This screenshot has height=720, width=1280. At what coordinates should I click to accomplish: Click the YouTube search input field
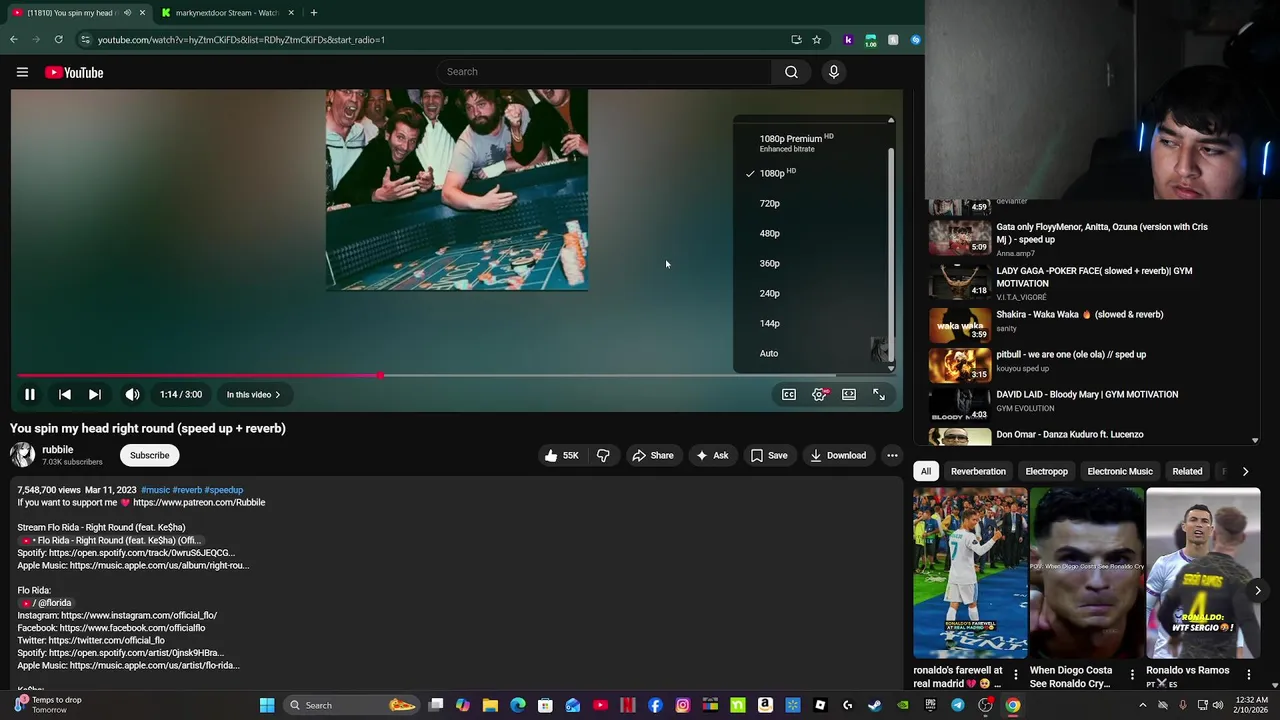(604, 72)
